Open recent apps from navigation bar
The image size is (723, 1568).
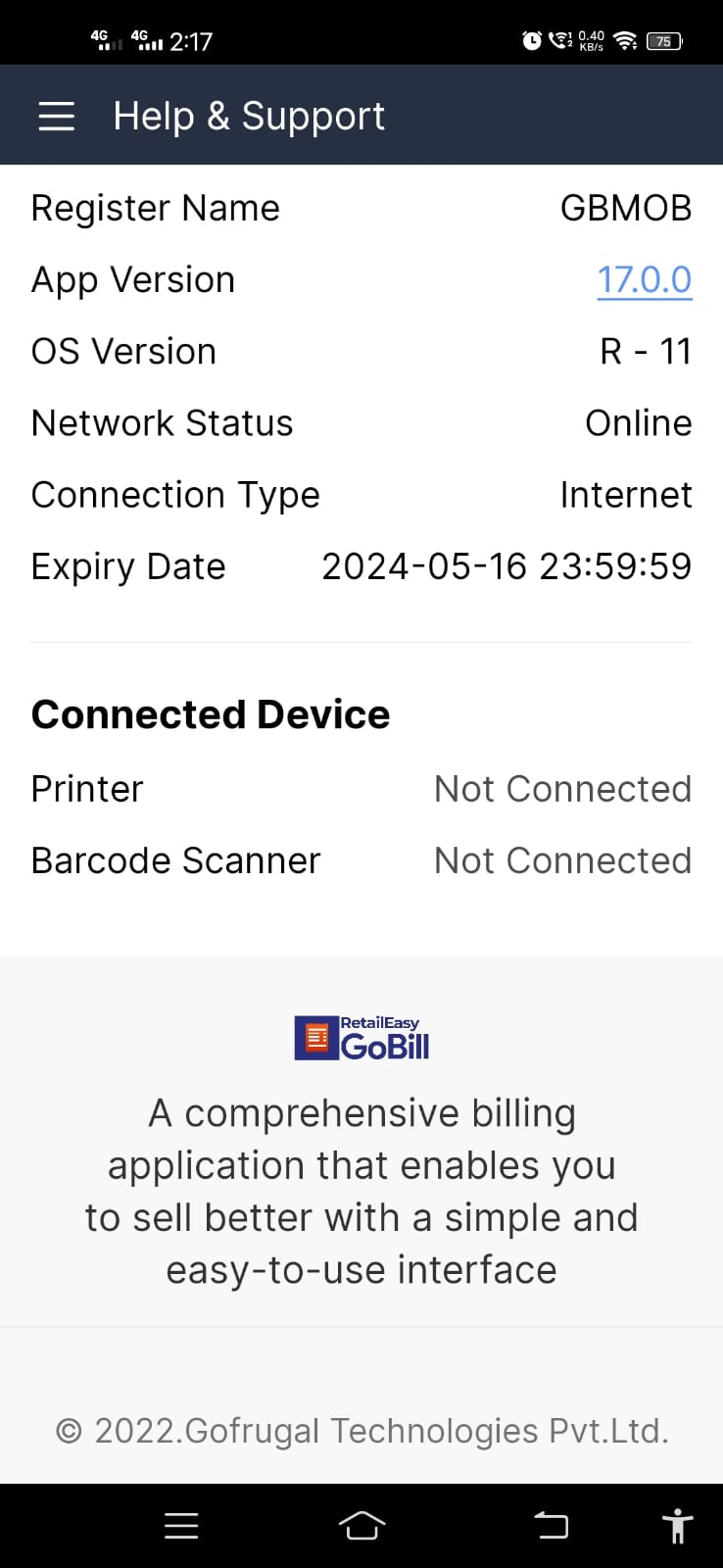tap(181, 1526)
